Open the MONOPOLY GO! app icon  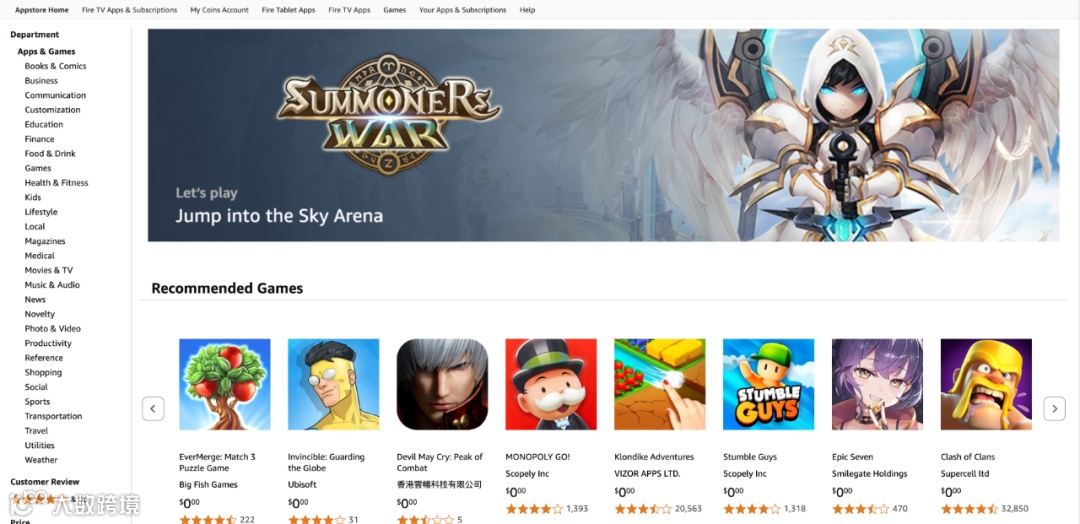pyautogui.click(x=551, y=384)
